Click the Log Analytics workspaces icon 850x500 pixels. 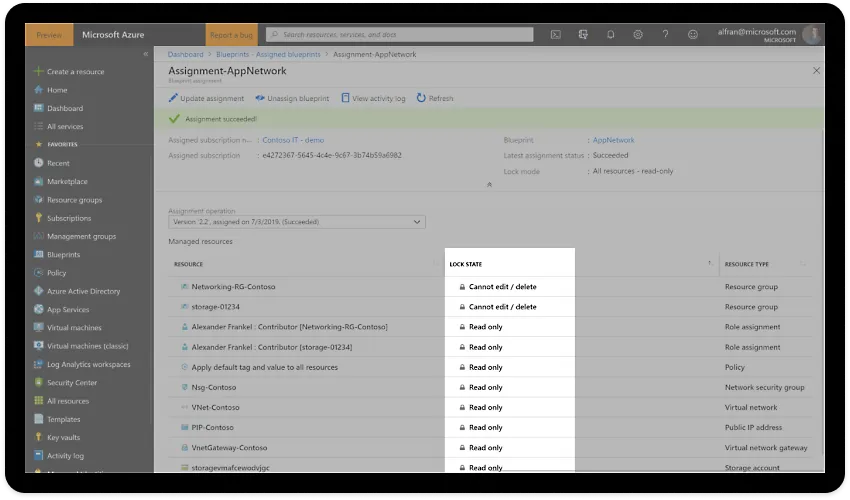[x=38, y=364]
